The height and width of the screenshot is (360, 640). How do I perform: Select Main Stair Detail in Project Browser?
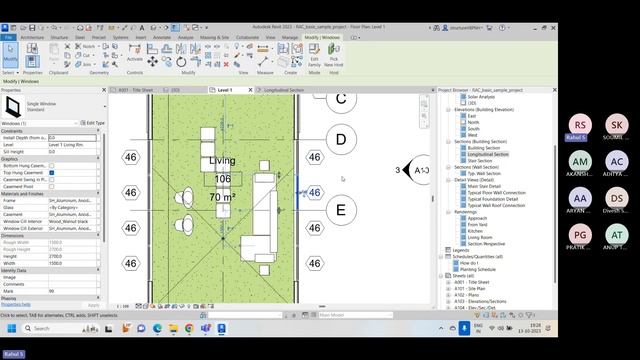(x=484, y=186)
